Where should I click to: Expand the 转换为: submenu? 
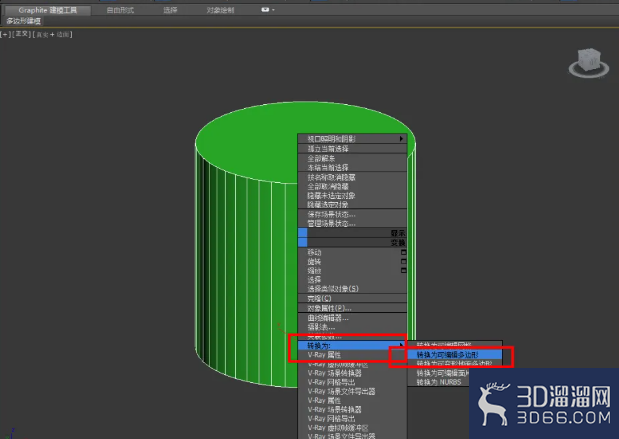(x=352, y=345)
